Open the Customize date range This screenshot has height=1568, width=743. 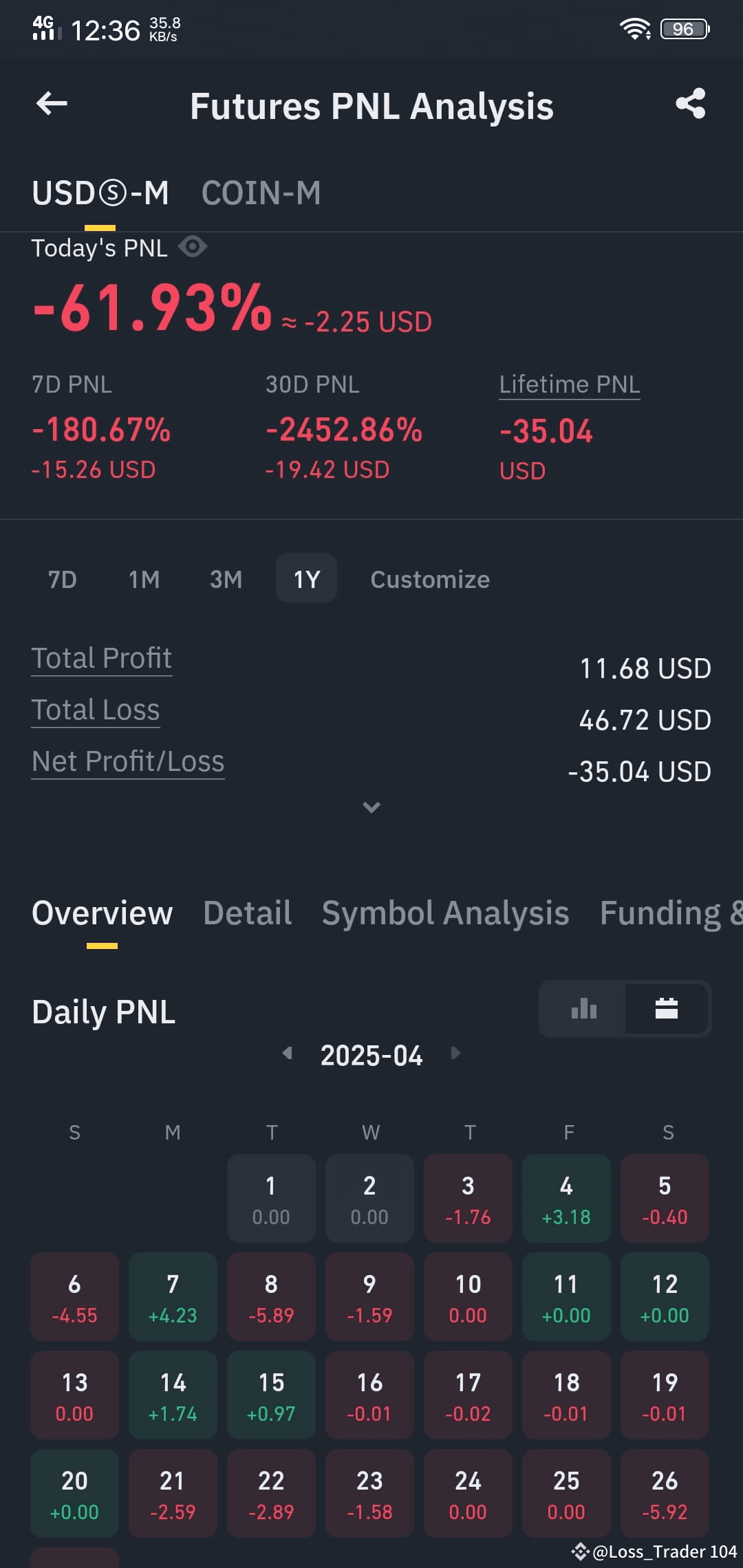[x=430, y=579]
